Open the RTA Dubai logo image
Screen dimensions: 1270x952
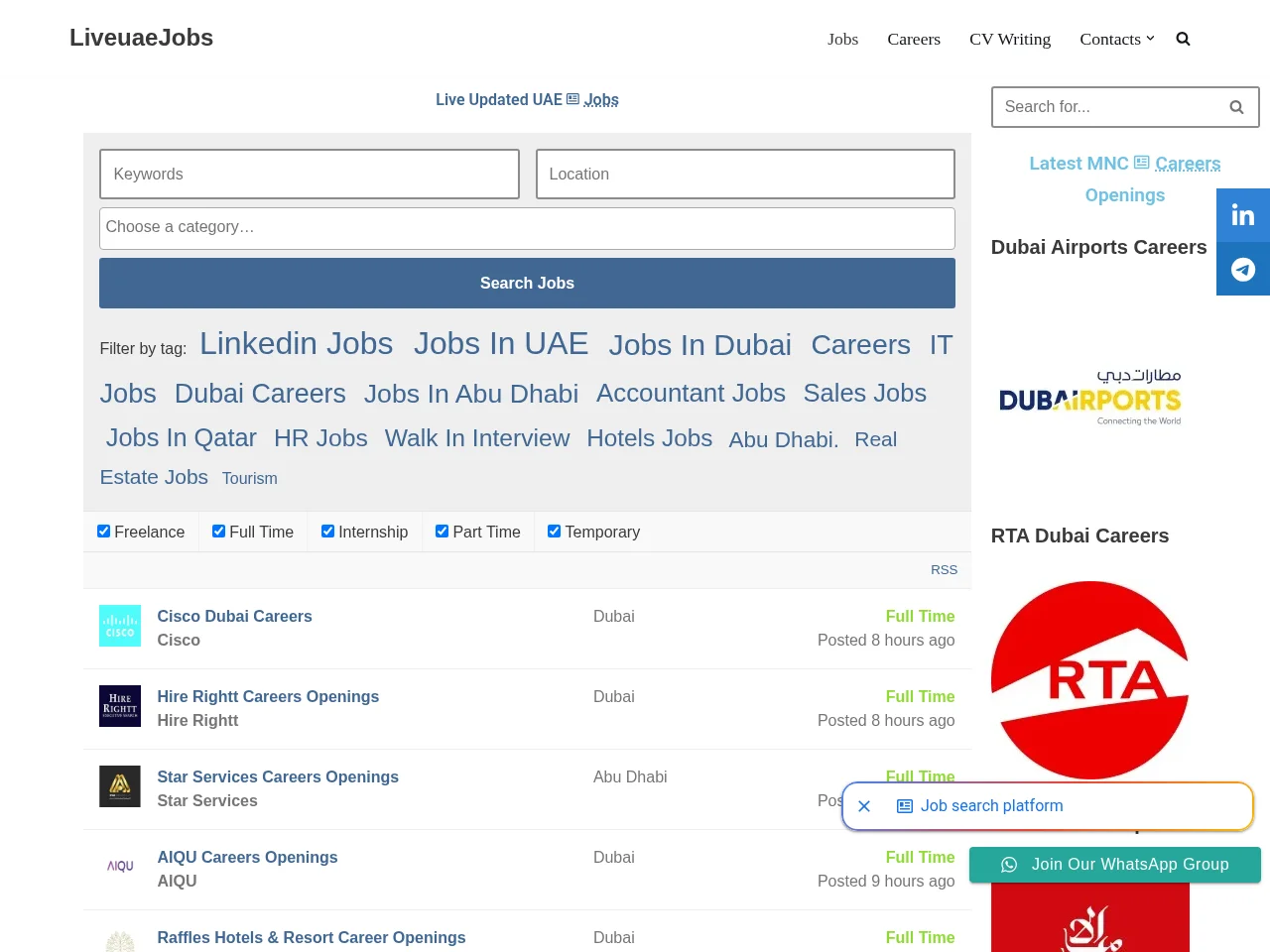[x=1089, y=680]
